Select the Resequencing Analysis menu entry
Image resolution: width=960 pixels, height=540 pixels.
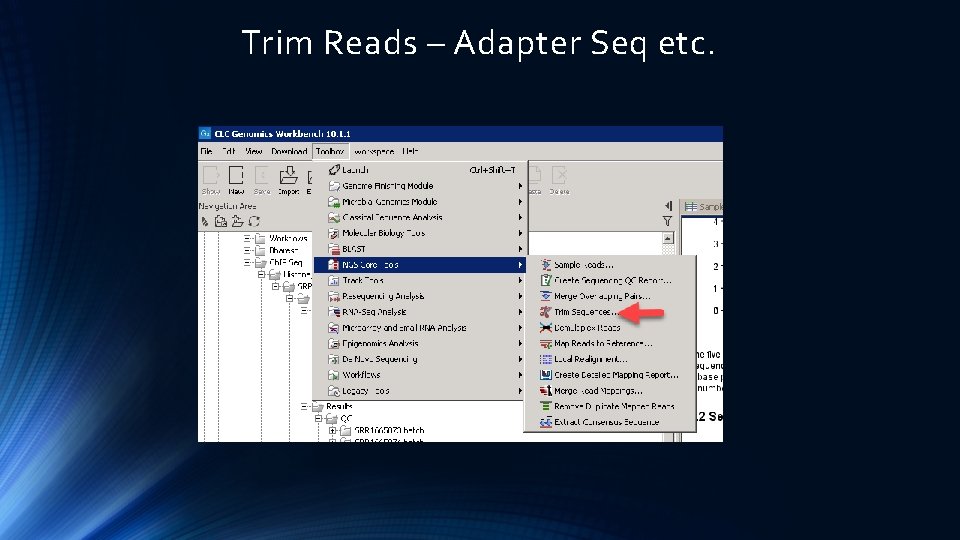419,296
